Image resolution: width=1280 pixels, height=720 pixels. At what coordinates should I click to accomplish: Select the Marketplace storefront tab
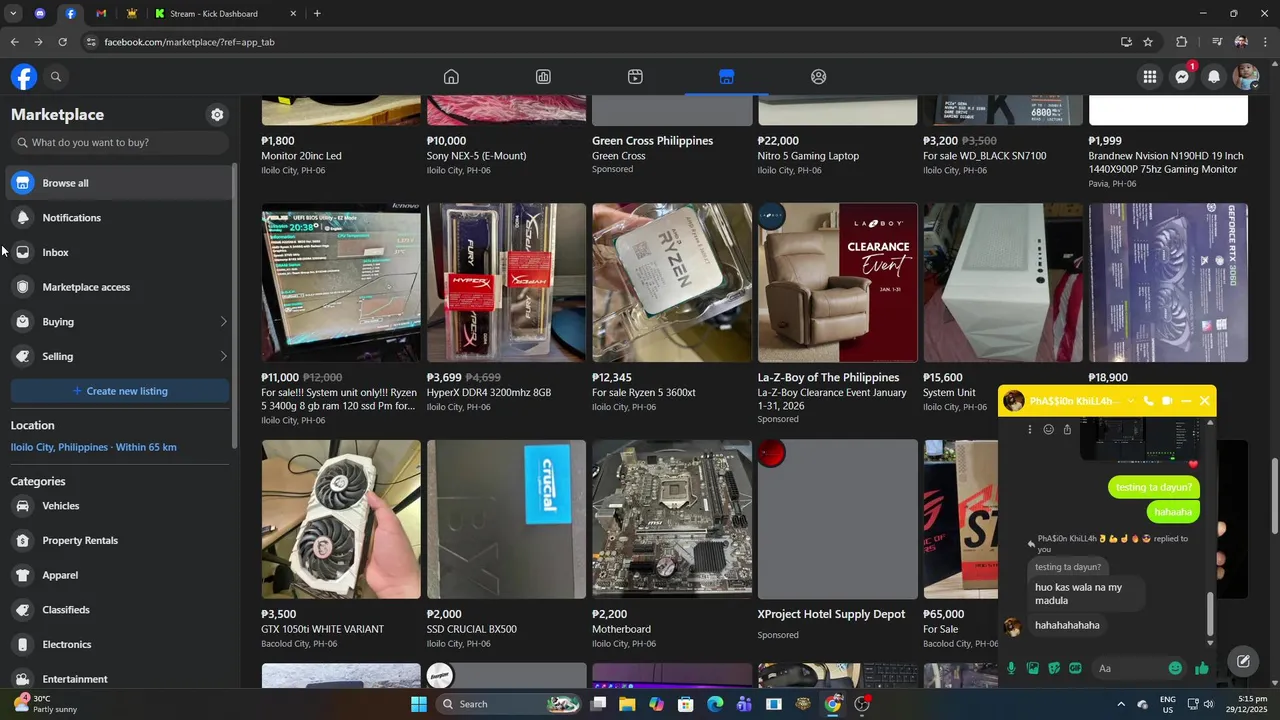click(727, 77)
